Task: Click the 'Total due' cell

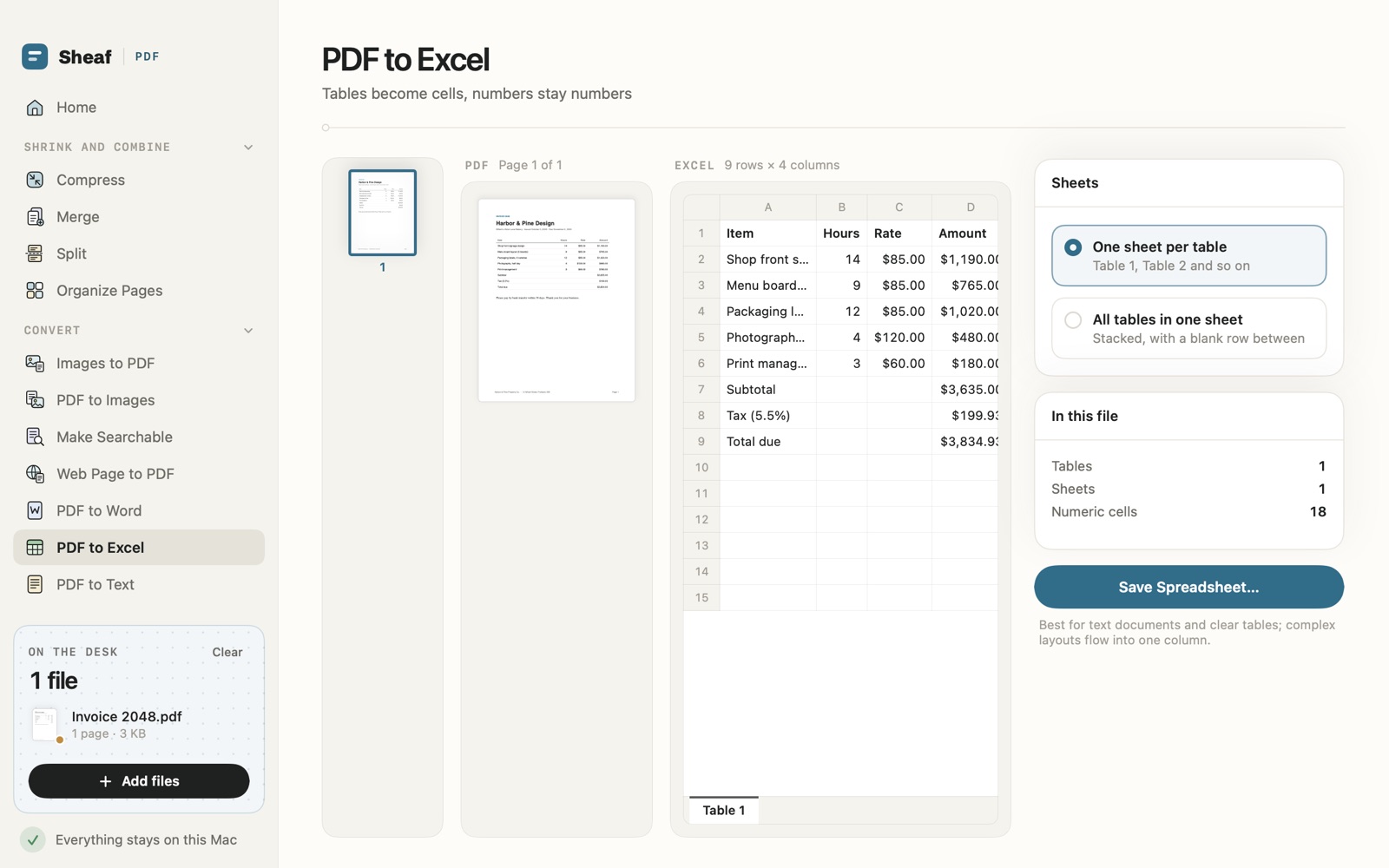Action: point(767,442)
